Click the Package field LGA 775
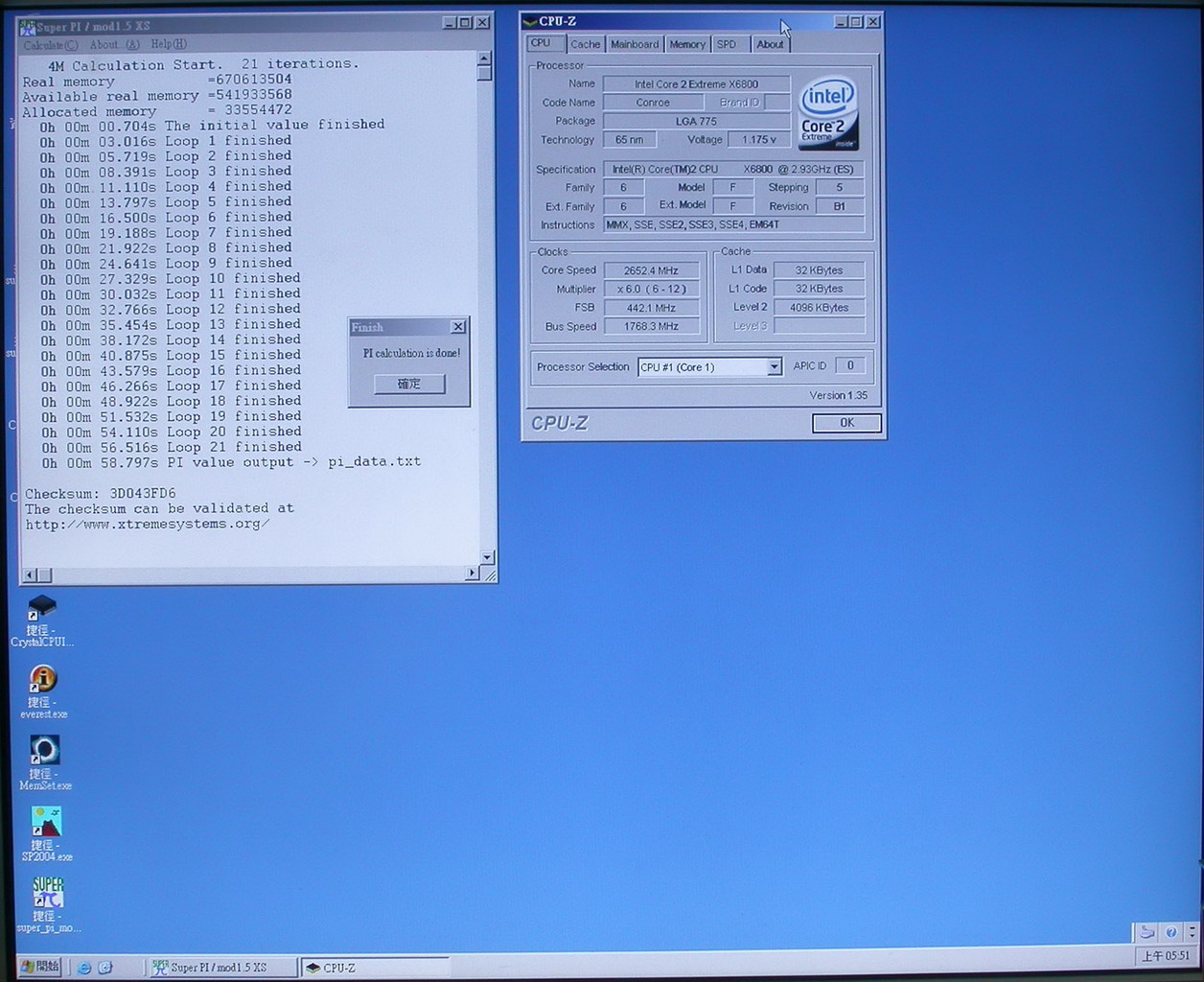This screenshot has width=1204, height=982. pyautogui.click(x=696, y=121)
